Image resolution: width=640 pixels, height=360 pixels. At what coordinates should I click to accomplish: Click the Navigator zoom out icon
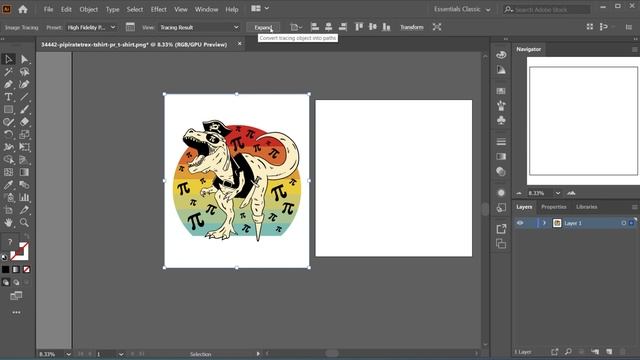click(x=519, y=193)
